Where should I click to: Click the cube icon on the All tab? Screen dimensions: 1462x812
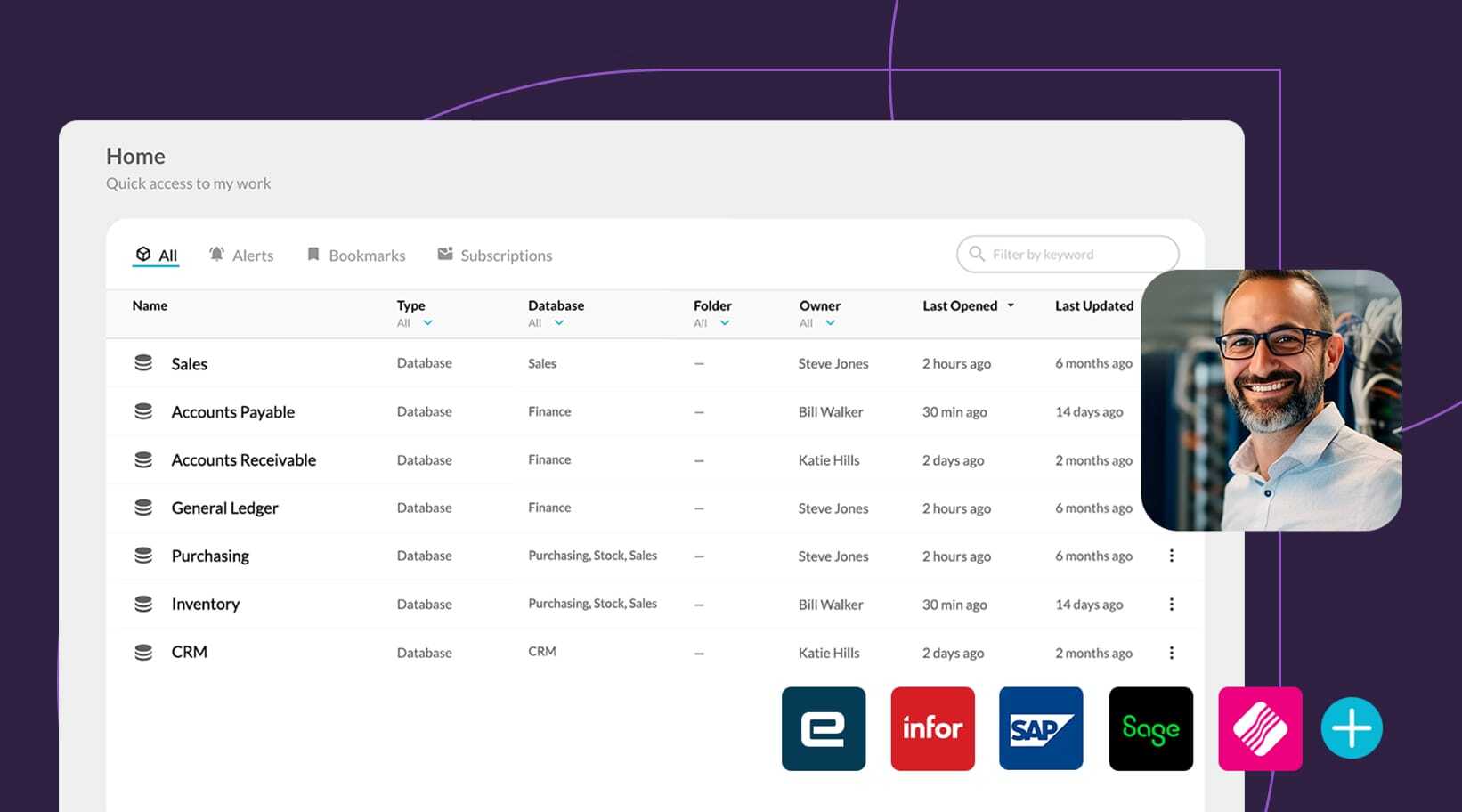pyautogui.click(x=145, y=254)
